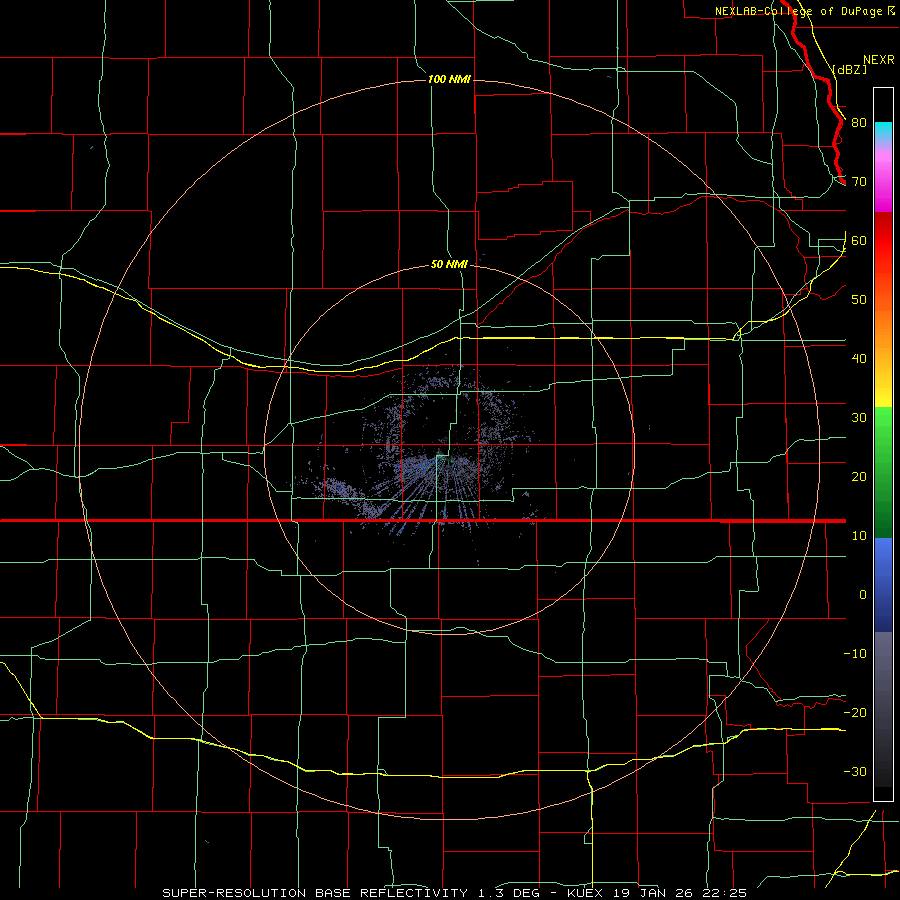Click the 30 value on the dBZ scale
The image size is (900, 900).
859,417
